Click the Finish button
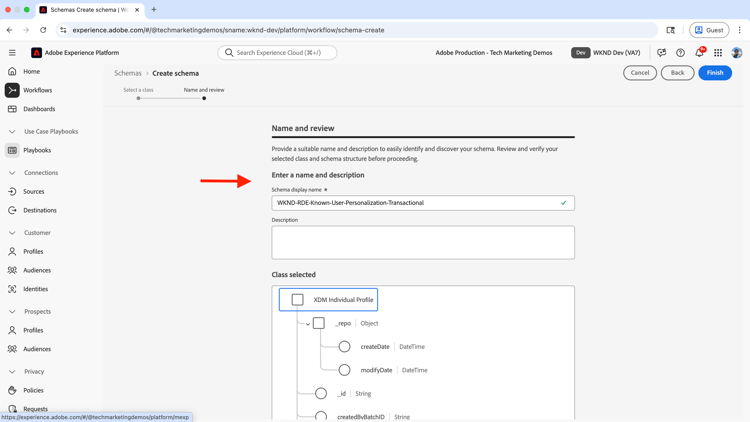The image size is (750, 422). [x=715, y=73]
